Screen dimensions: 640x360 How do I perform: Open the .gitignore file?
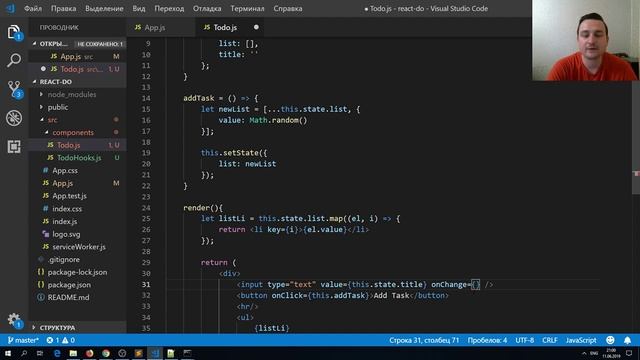click(x=64, y=259)
